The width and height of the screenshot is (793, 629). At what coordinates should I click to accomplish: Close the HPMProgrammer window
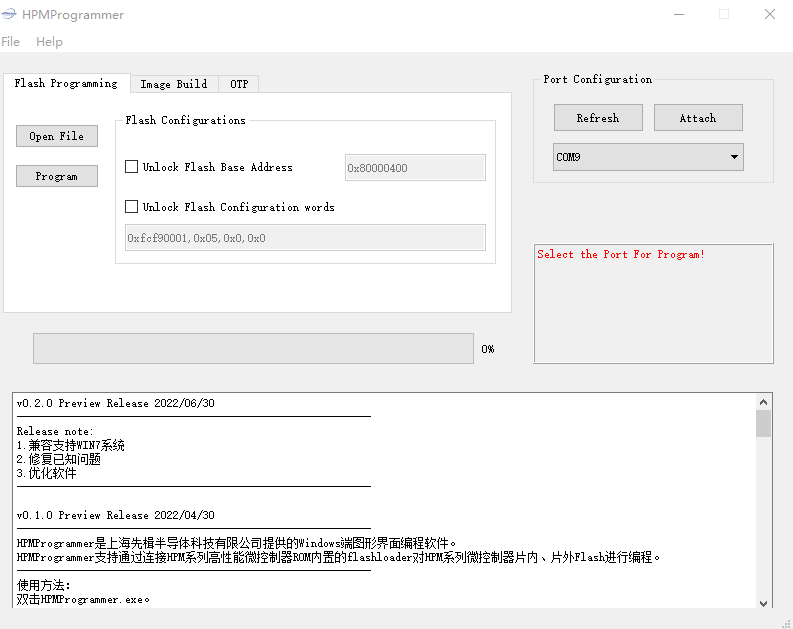click(770, 14)
